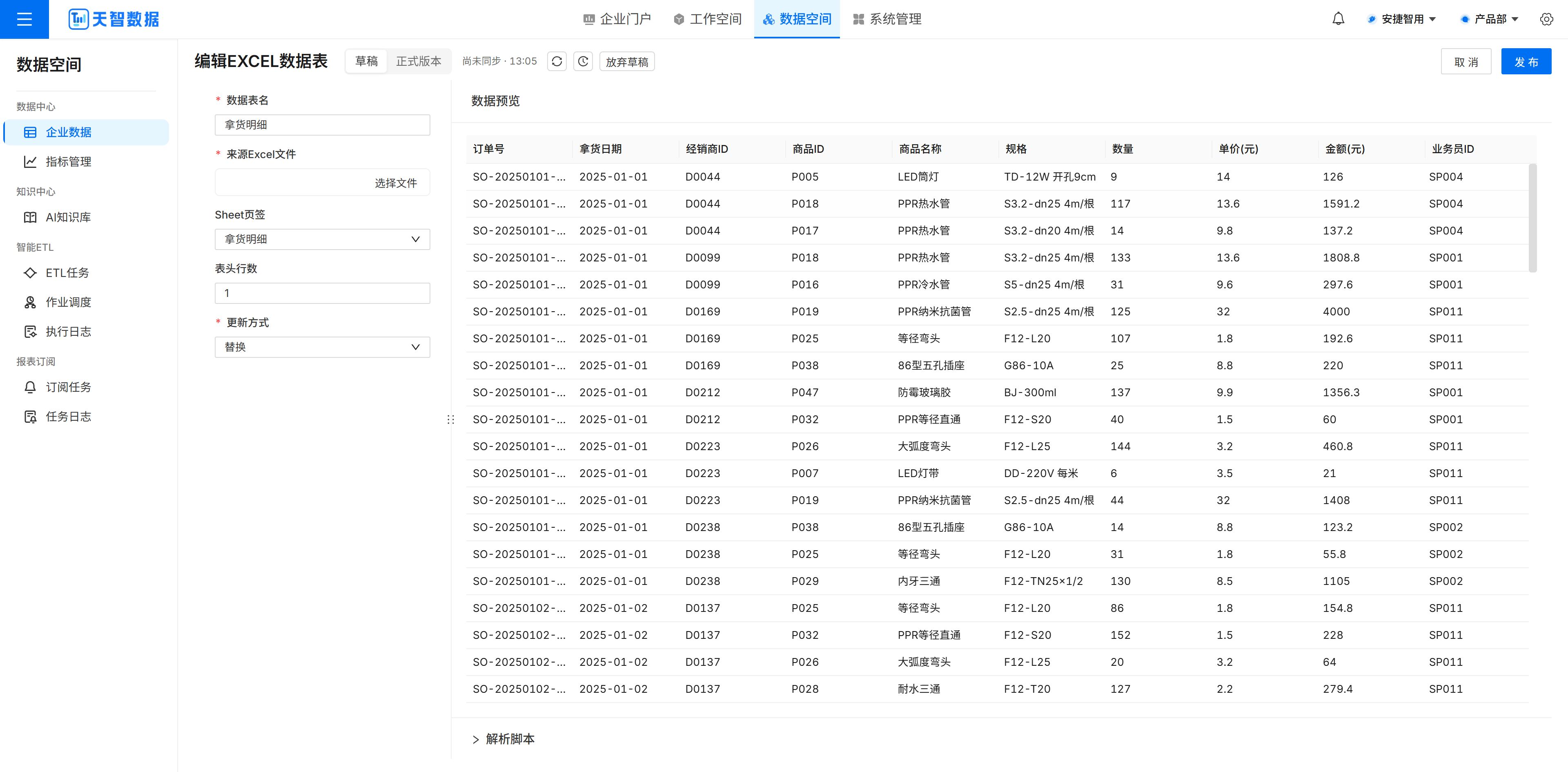The image size is (1568, 772).
Task: Click the 放弃草稿 button
Action: coord(627,62)
